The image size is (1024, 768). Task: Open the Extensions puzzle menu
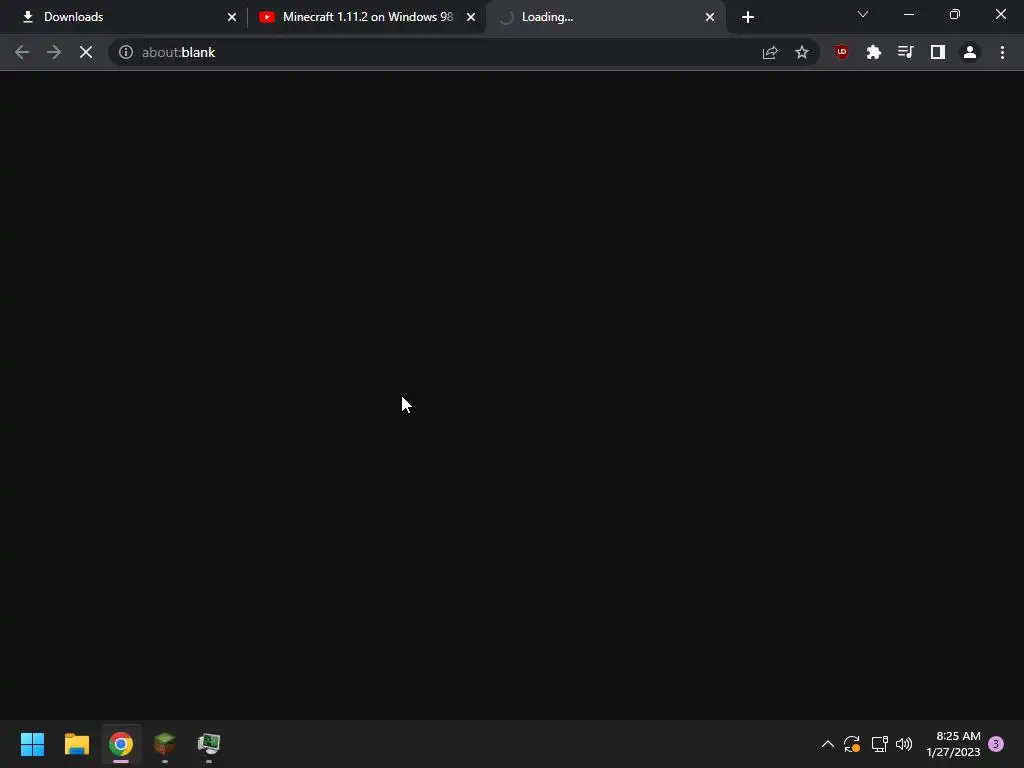point(874,52)
